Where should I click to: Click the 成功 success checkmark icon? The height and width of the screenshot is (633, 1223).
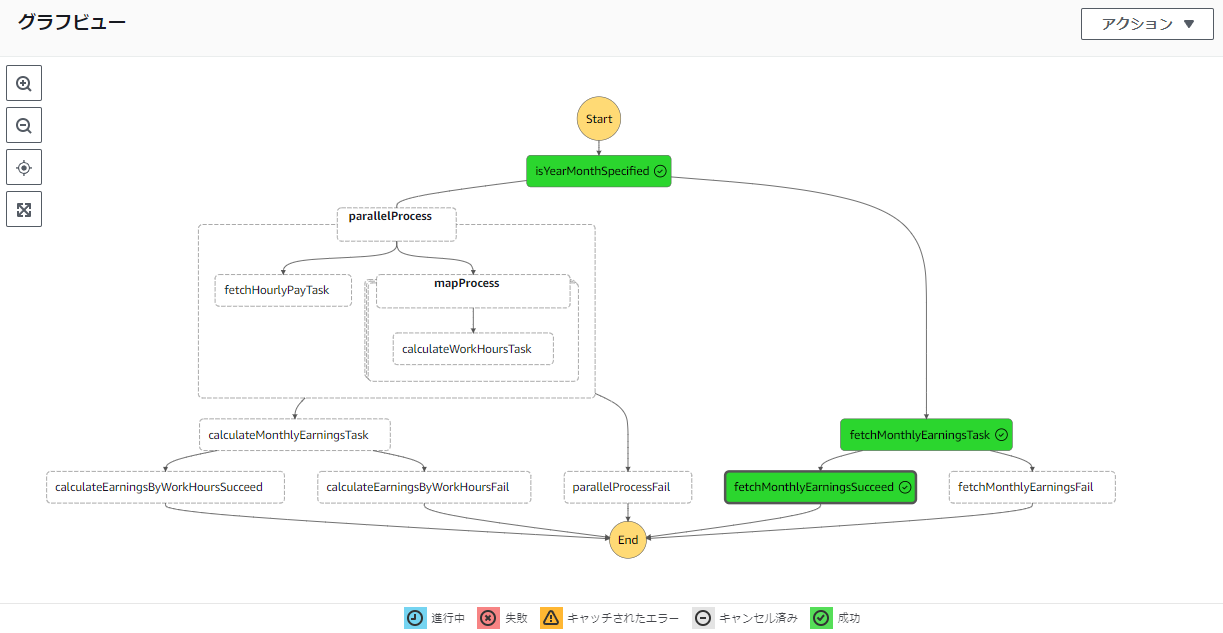point(820,618)
